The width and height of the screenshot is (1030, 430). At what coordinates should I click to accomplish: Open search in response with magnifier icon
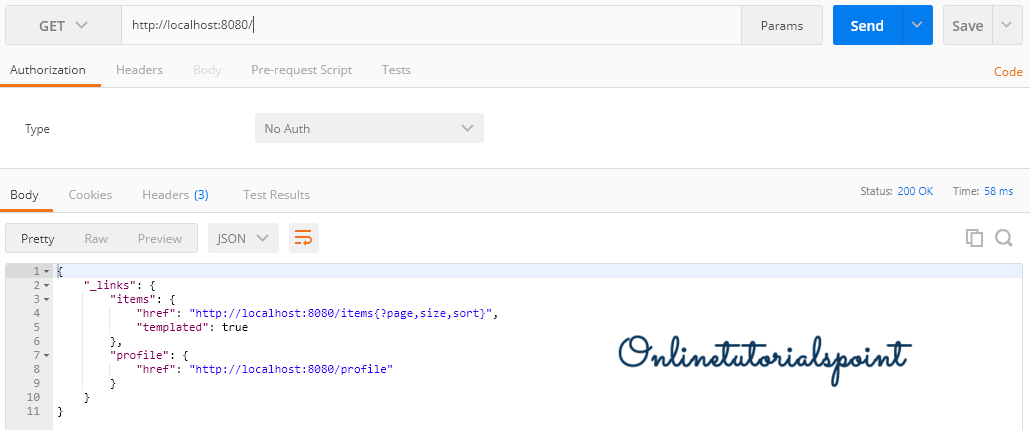point(1004,238)
